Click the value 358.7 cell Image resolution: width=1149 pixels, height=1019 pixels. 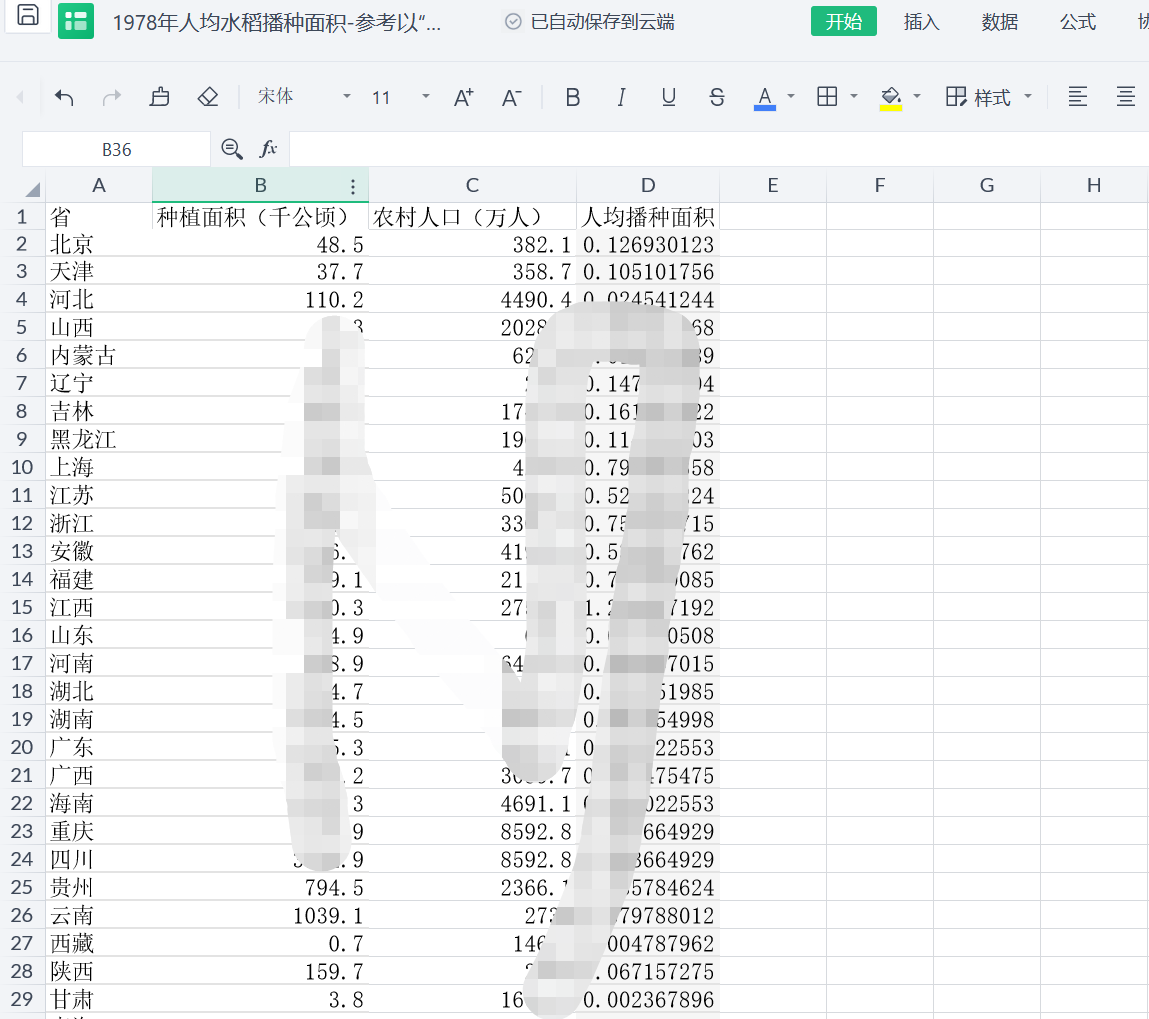coord(472,272)
